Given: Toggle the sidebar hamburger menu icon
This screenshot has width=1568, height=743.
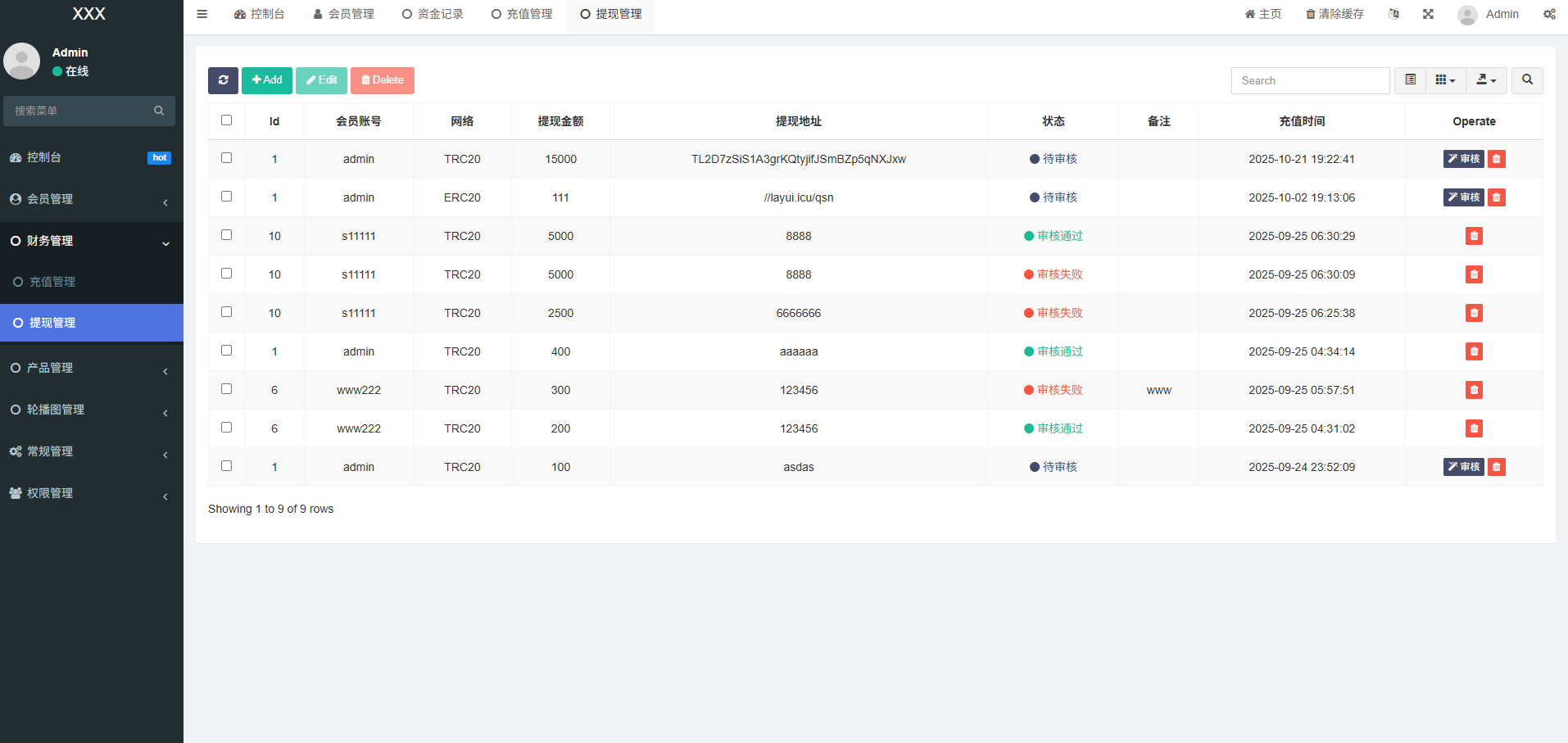Looking at the screenshot, I should point(202,14).
